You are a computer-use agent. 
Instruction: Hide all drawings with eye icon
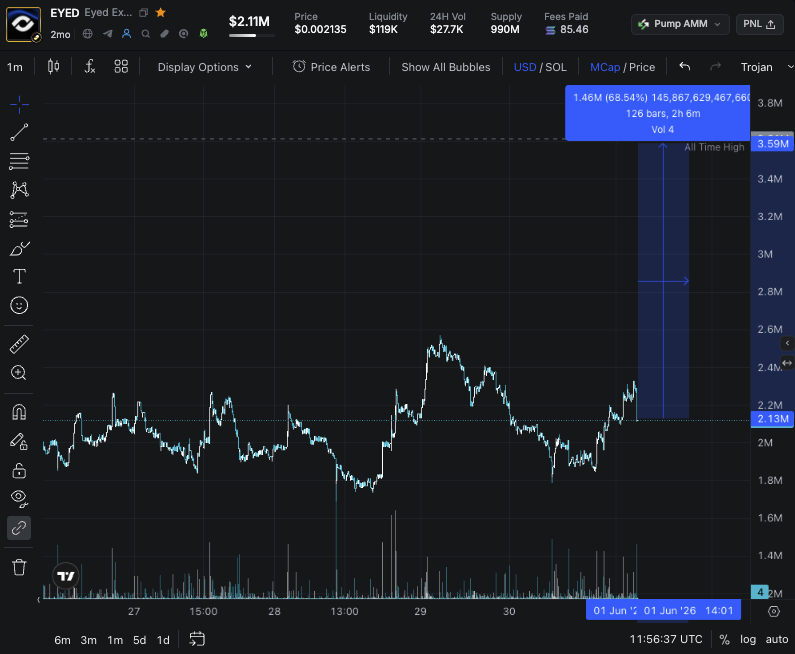[x=19, y=499]
